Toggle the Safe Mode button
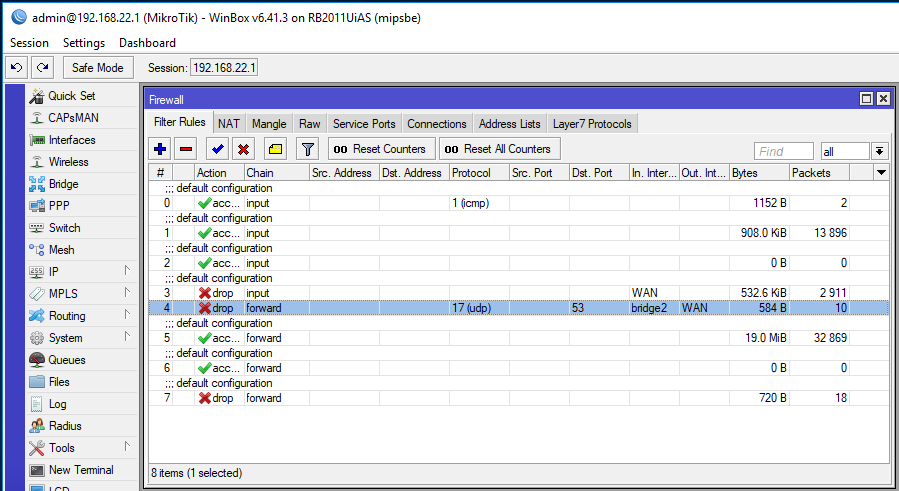The image size is (899, 491). 98,67
